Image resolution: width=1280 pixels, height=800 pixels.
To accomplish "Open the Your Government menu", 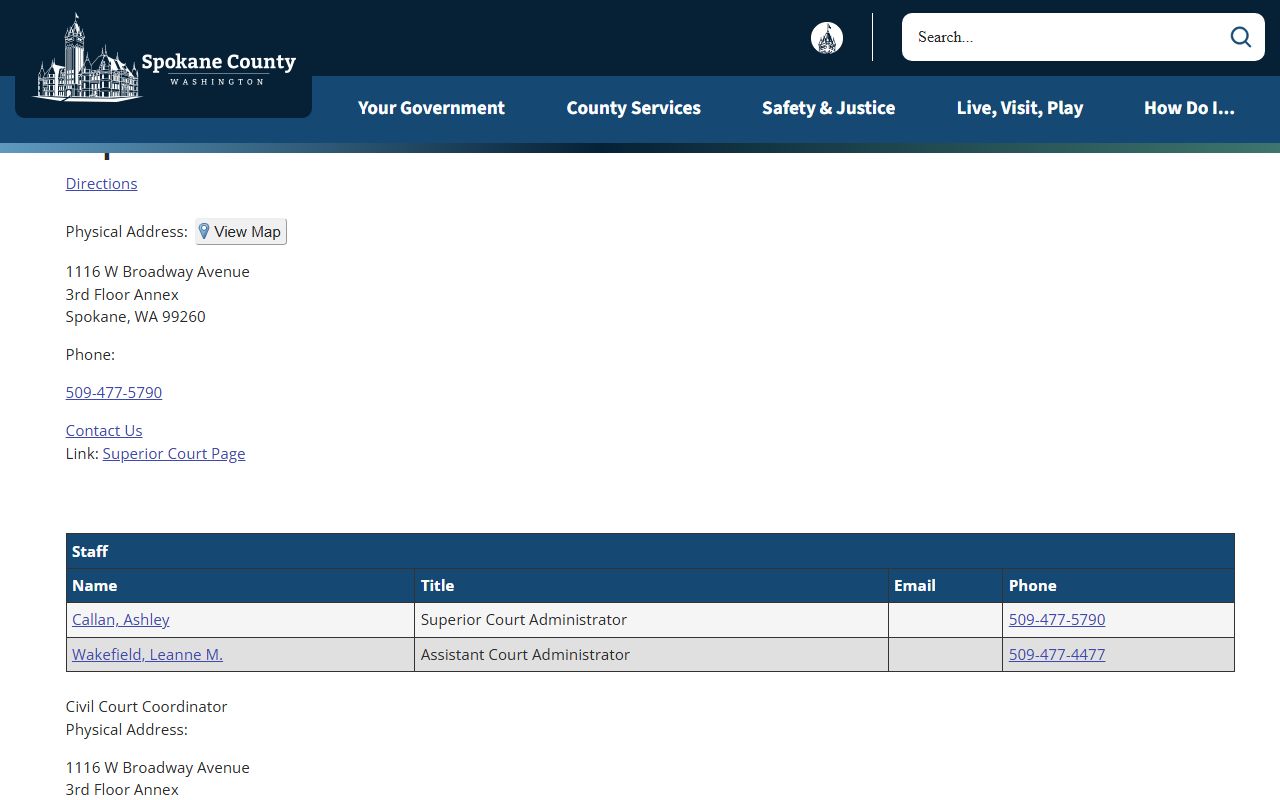I will coord(431,108).
